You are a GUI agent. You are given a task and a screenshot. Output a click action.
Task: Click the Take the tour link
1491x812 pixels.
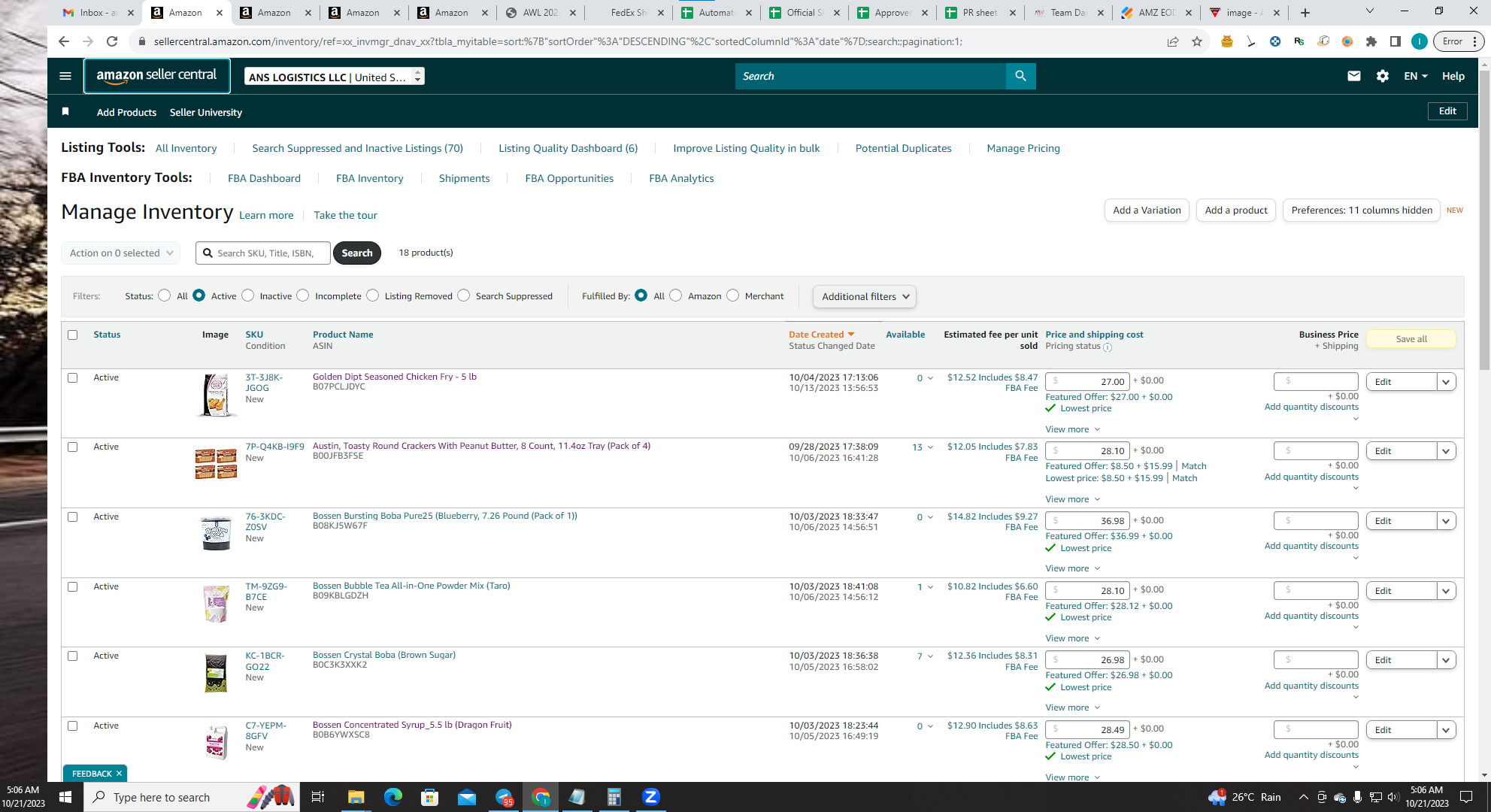point(345,215)
